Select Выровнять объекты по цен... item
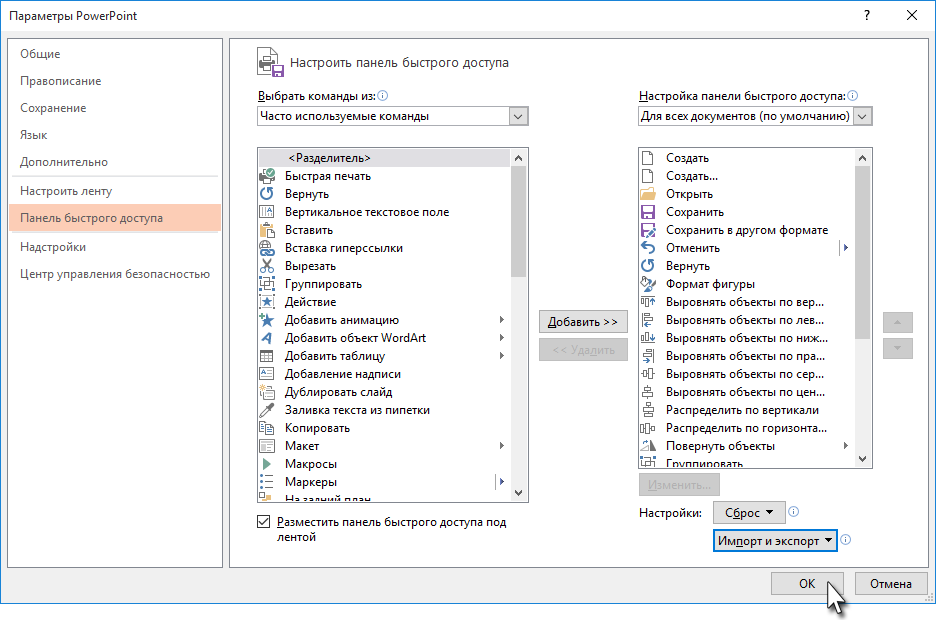Screen dimensions: 936x620 click(746, 392)
